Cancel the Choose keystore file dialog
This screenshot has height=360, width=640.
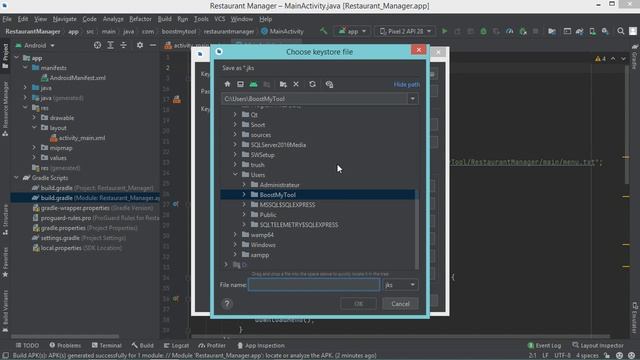pyautogui.click(x=400, y=304)
